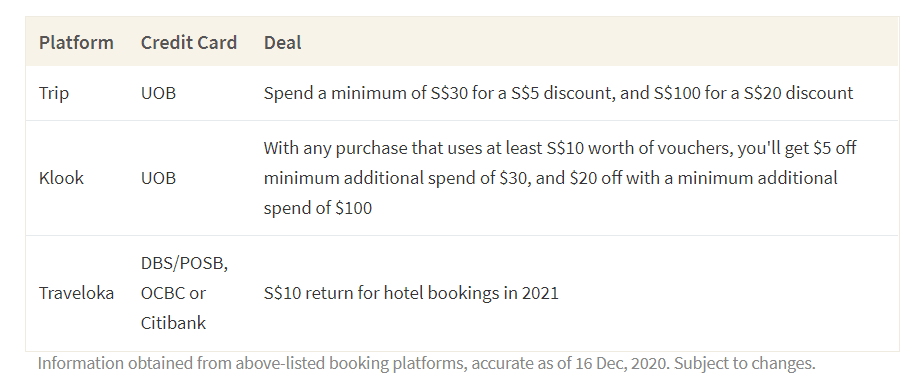
Task: Click the Credit Card column header
Action: point(188,43)
